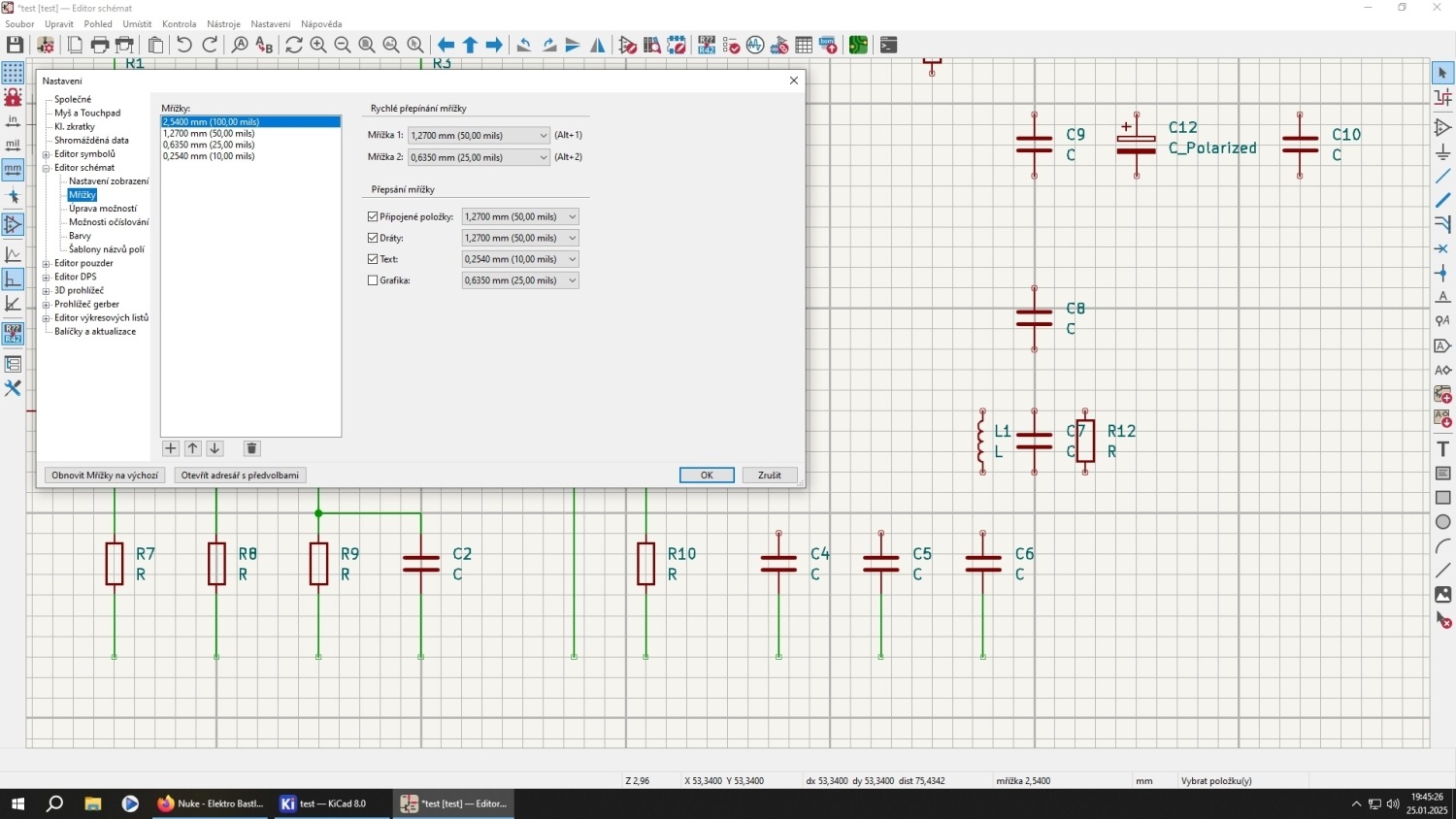Click the Zrušit button
The height and width of the screenshot is (819, 1456).
770,475
